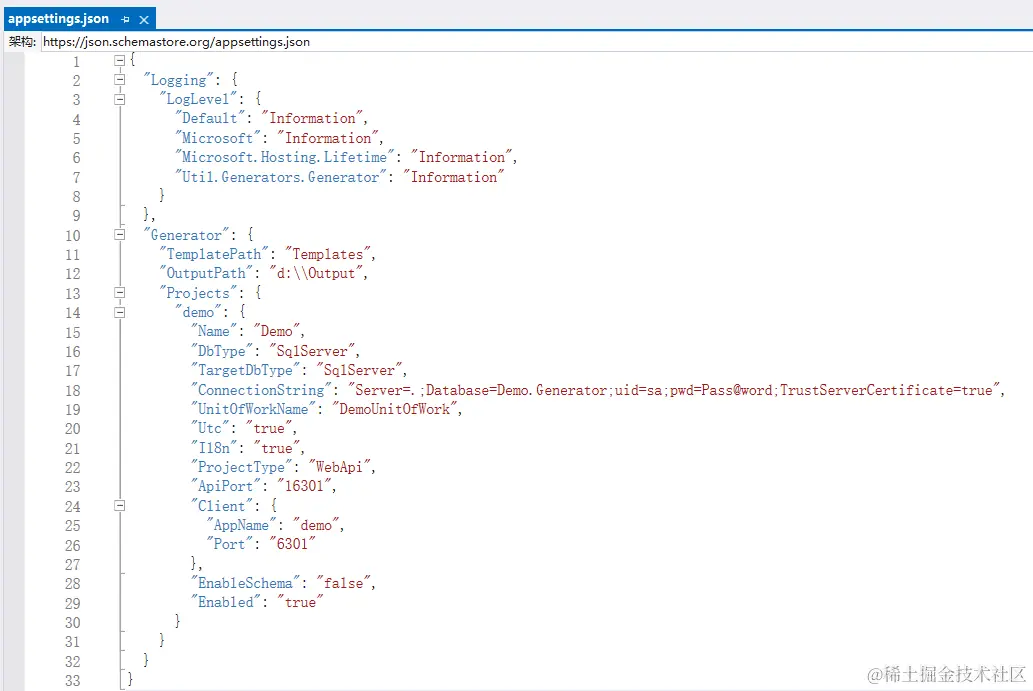Click the "Default" key on line 4
This screenshot has width=1033, height=691.
(x=209, y=119)
